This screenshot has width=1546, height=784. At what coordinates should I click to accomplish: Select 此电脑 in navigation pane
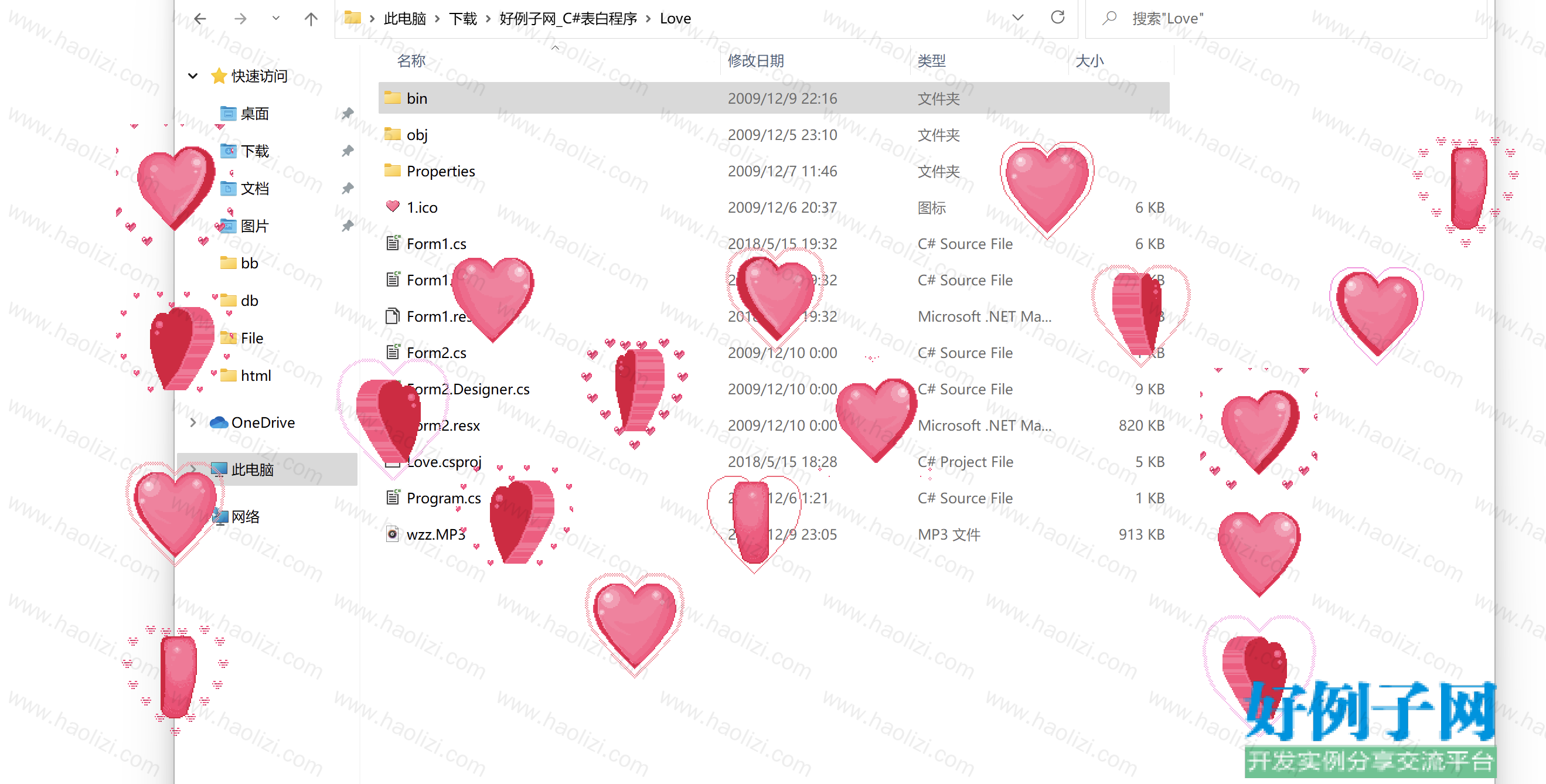point(252,469)
